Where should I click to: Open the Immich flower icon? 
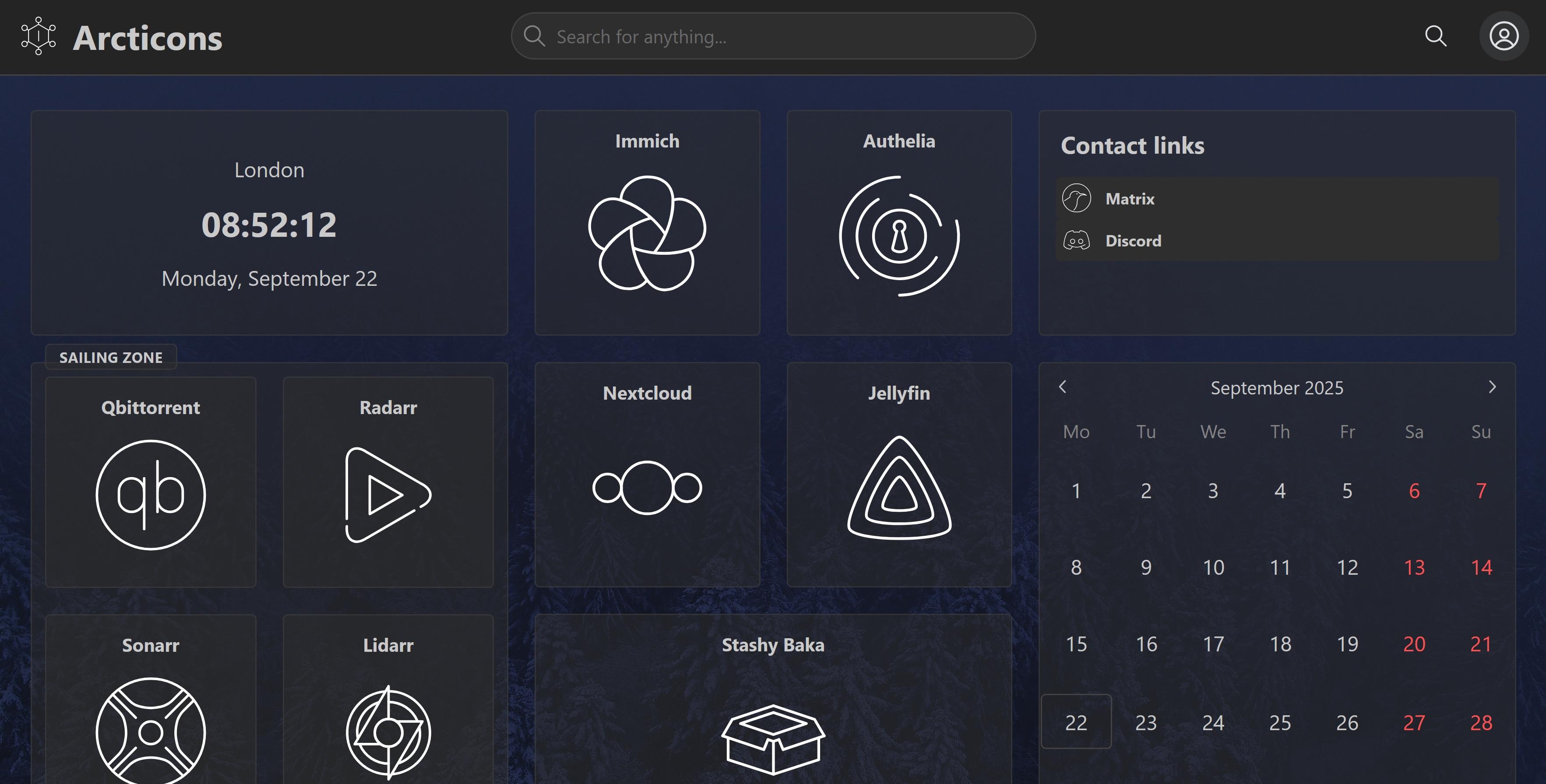(647, 233)
